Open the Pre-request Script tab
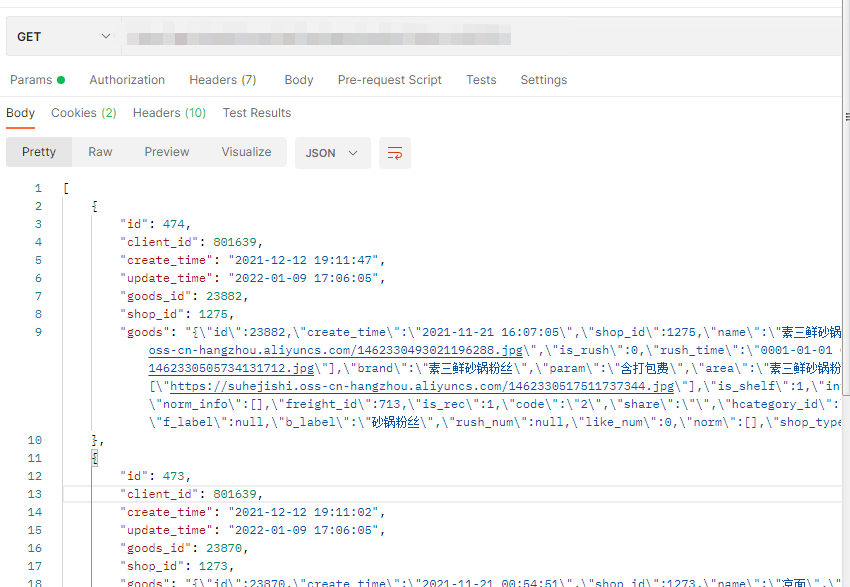The height and width of the screenshot is (587, 850). (x=389, y=79)
